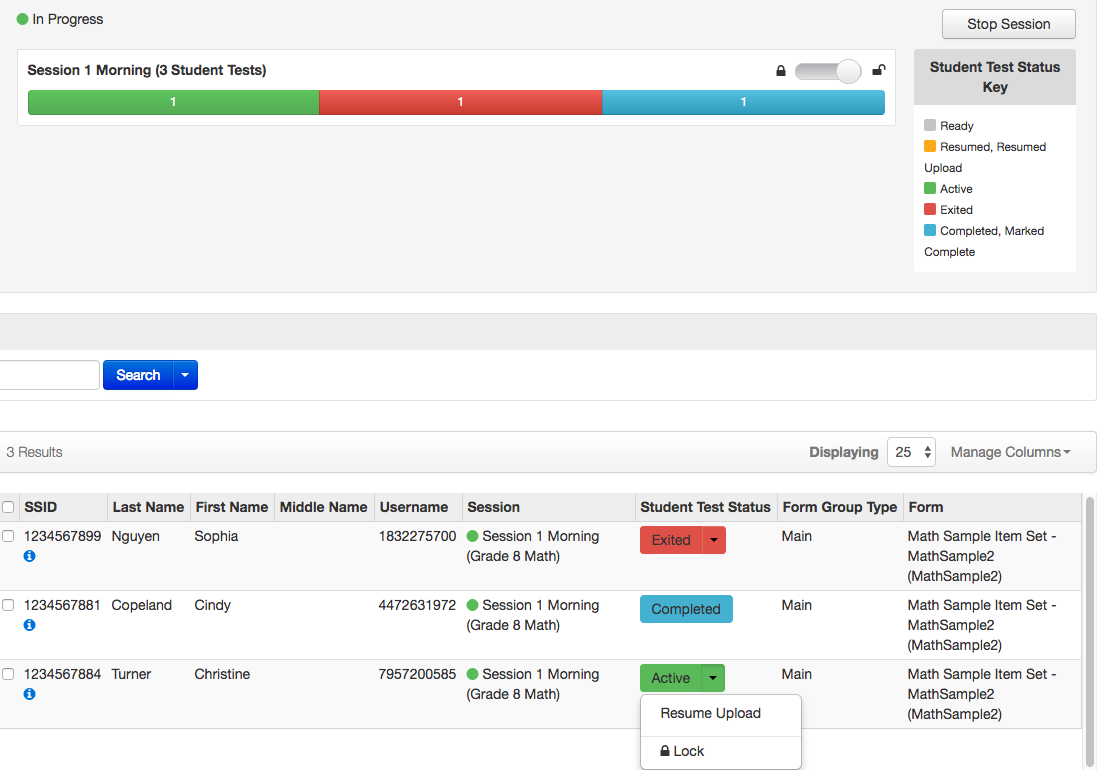Click the red Exited segment of progress bar
Viewport: 1097px width, 772px height.
(460, 102)
